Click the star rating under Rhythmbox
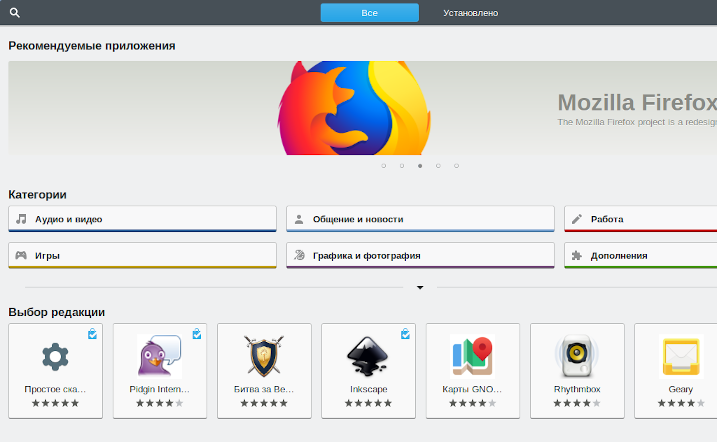Viewport: 717px width, 442px height. [x=577, y=403]
